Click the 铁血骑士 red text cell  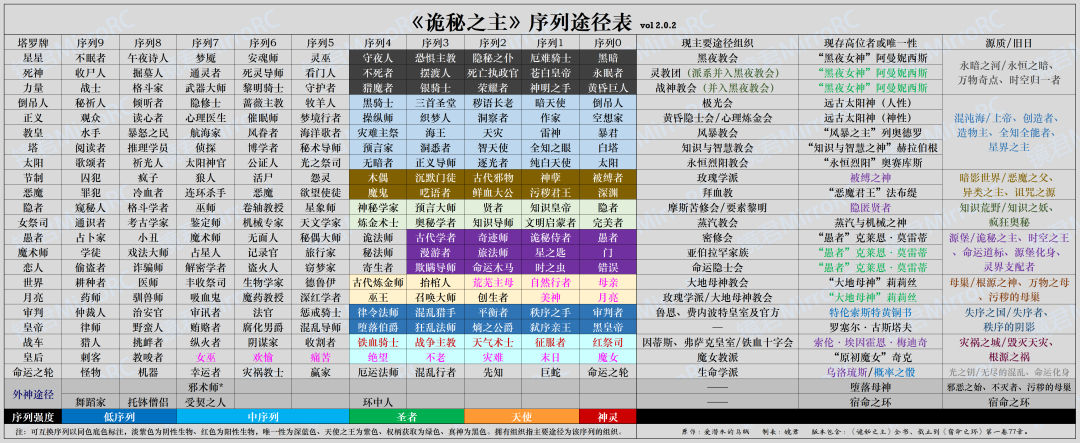378,341
